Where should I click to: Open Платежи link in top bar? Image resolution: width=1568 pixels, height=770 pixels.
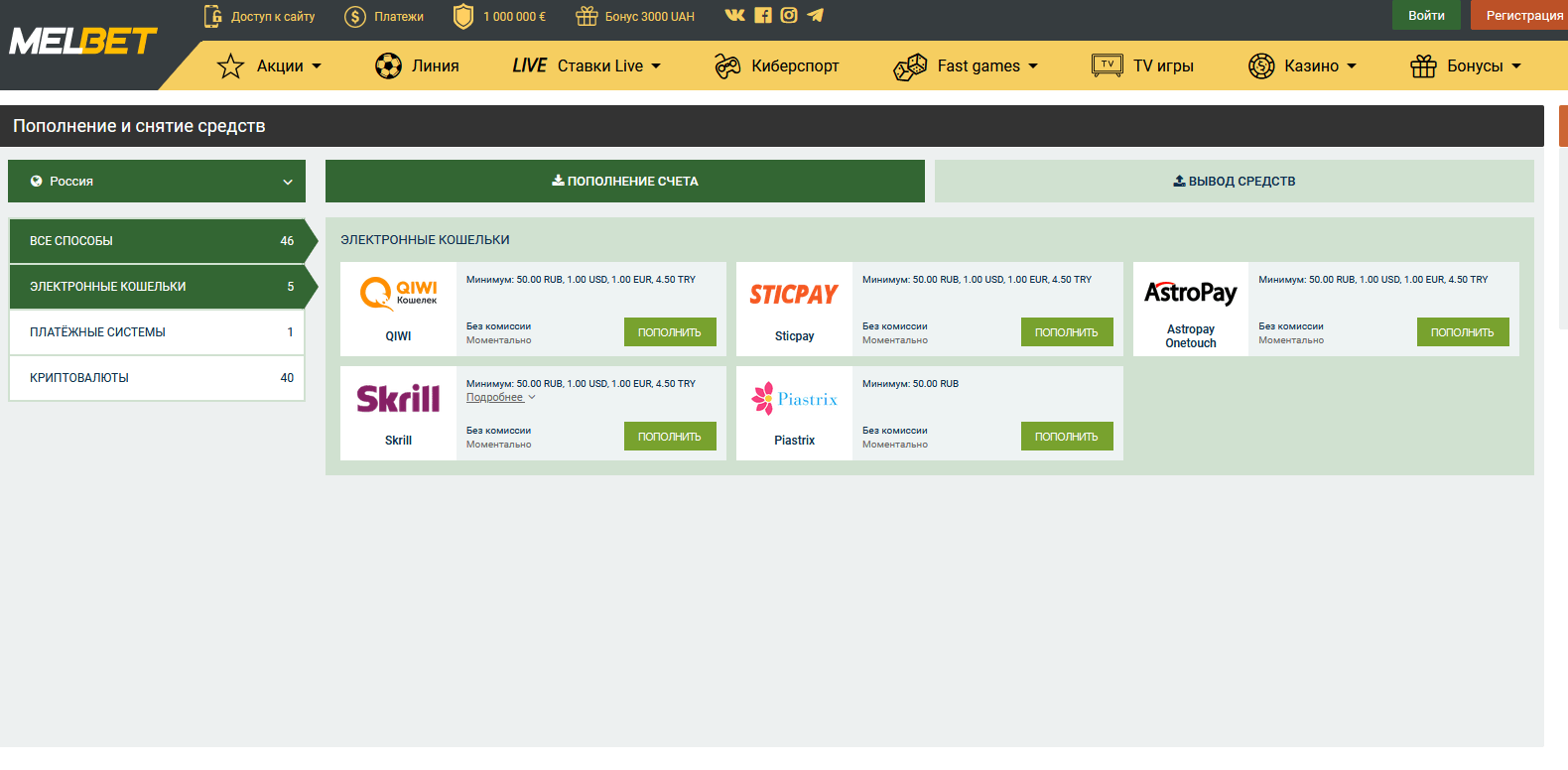point(399,17)
